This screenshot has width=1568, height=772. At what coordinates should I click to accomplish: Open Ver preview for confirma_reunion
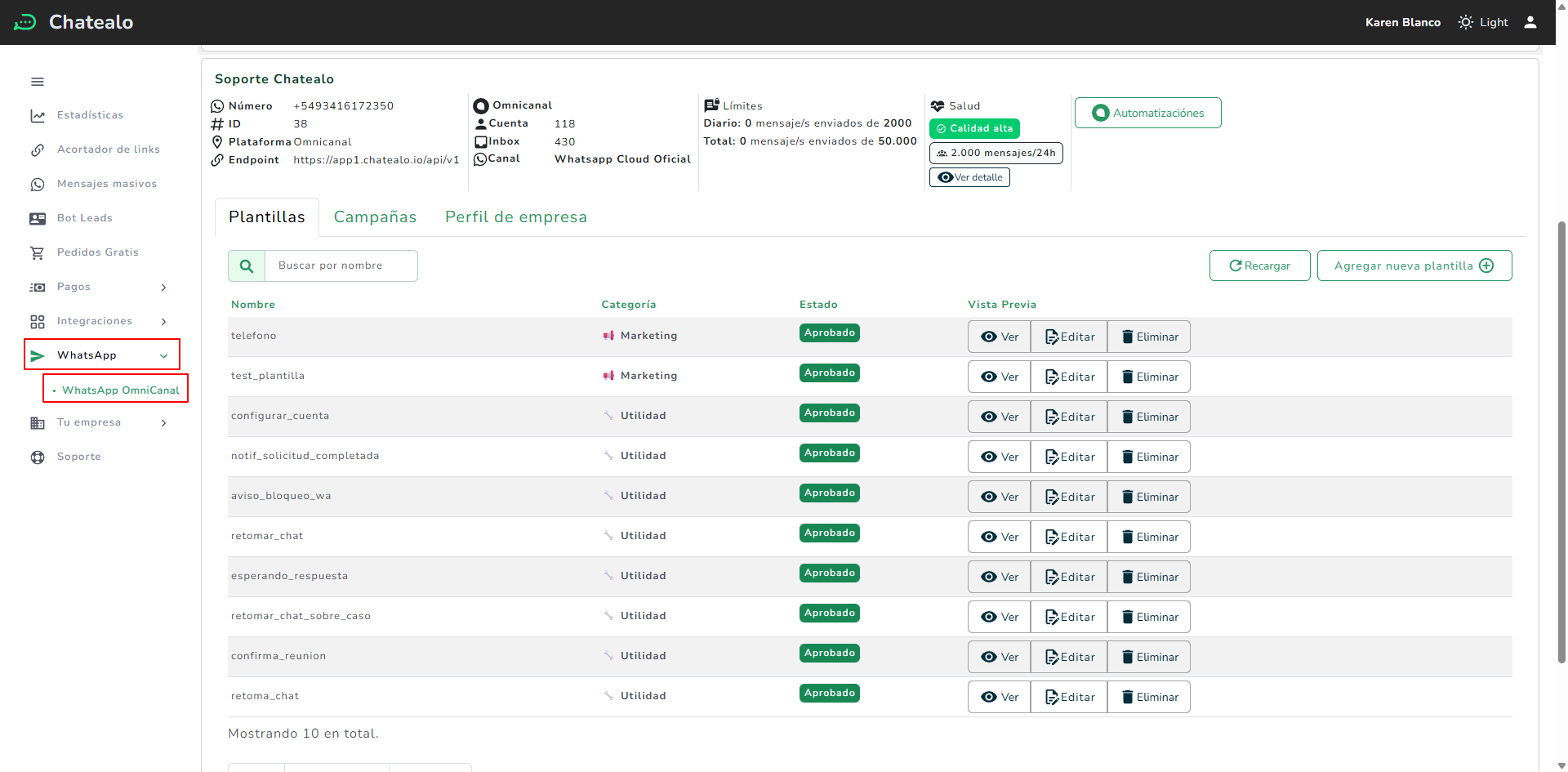point(1000,657)
